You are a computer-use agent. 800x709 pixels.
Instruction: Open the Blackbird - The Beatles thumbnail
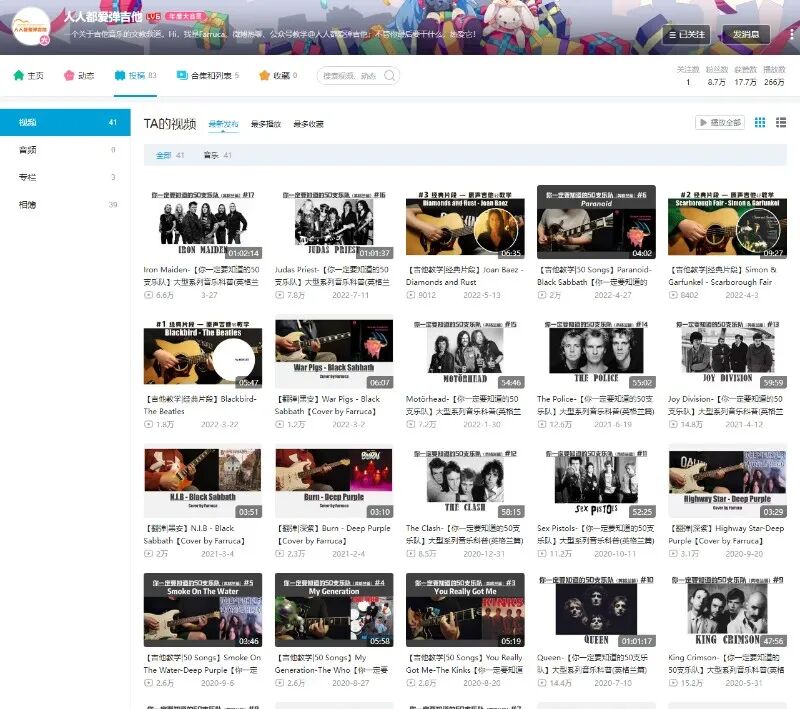[x=203, y=351]
